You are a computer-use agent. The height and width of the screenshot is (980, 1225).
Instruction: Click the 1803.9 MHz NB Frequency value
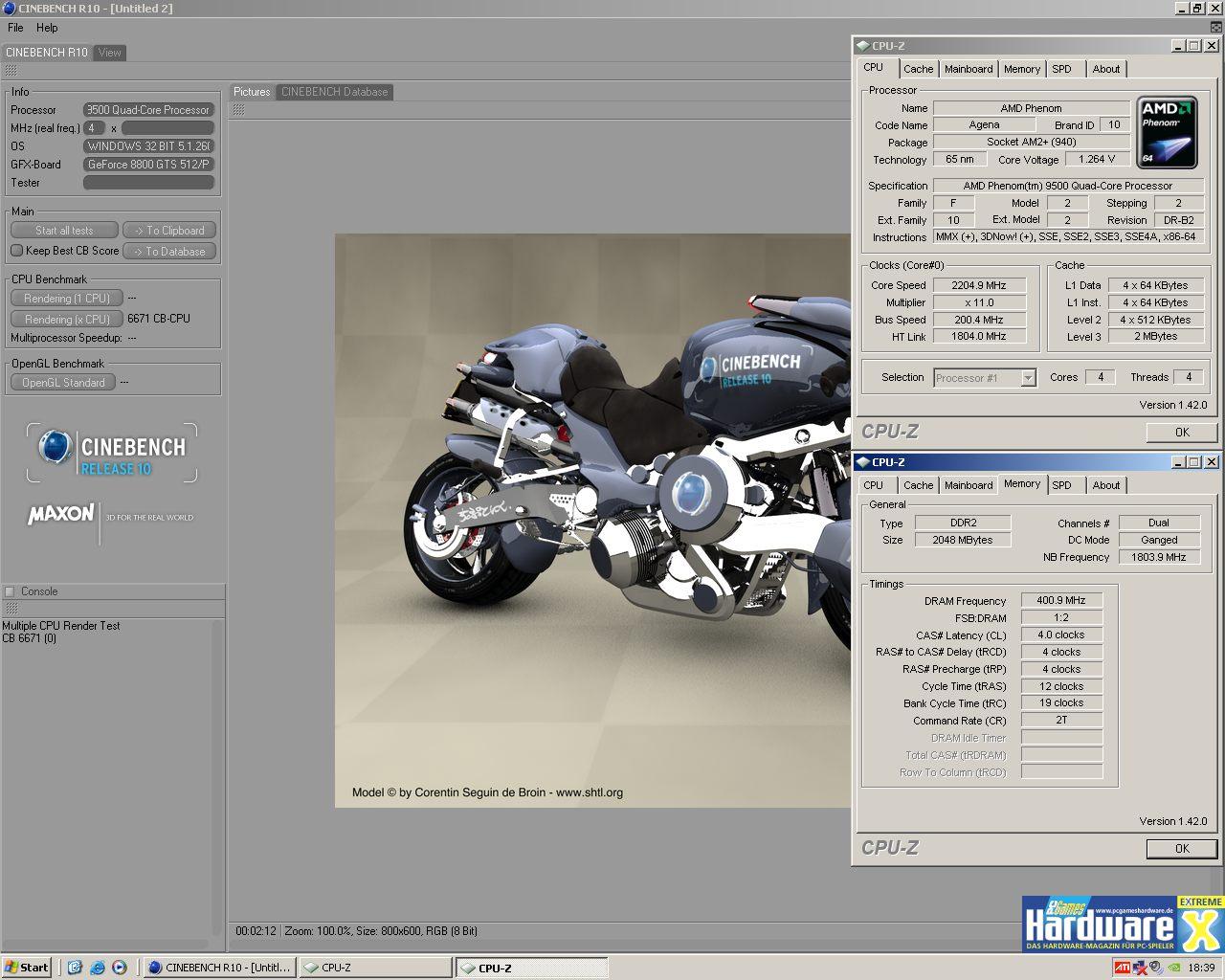click(1159, 557)
